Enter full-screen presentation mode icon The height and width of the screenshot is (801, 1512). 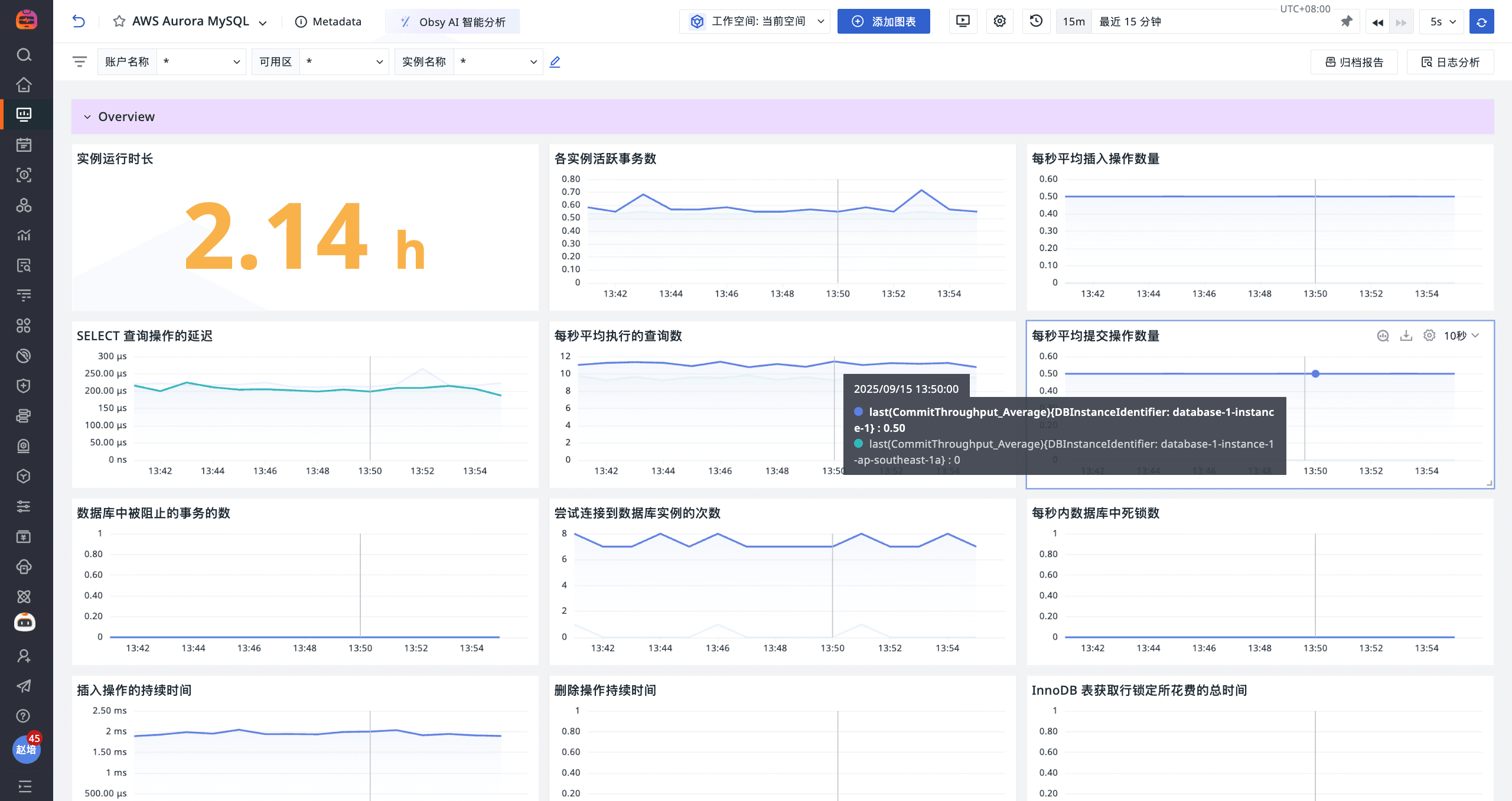pos(963,22)
